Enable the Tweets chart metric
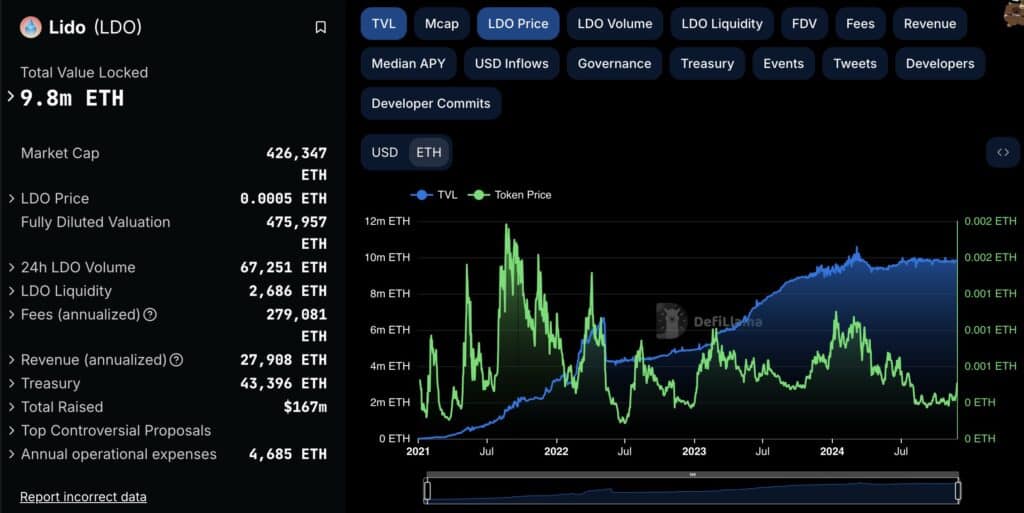Viewport: 1024px width, 513px height. pos(855,63)
